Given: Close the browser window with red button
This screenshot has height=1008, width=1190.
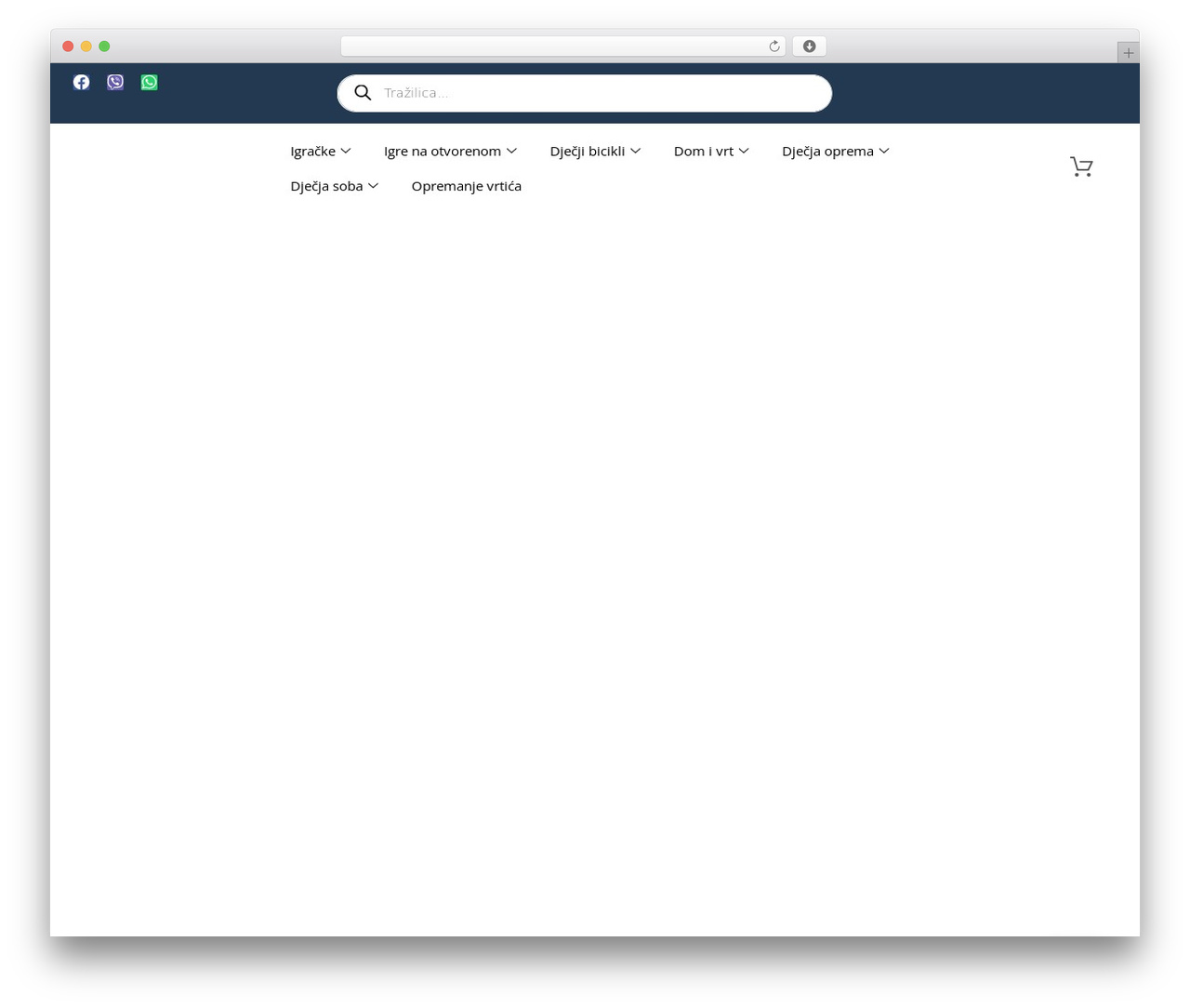Looking at the screenshot, I should [68, 46].
